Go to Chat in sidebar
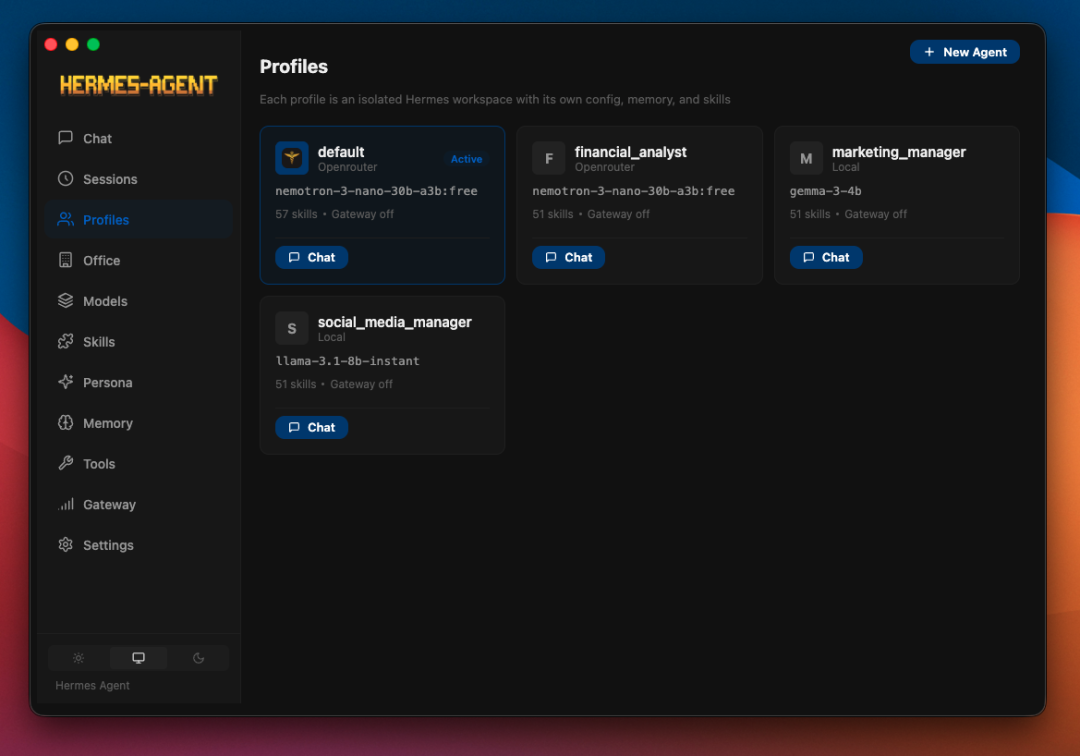Viewport: 1080px width, 756px height. 138,138
